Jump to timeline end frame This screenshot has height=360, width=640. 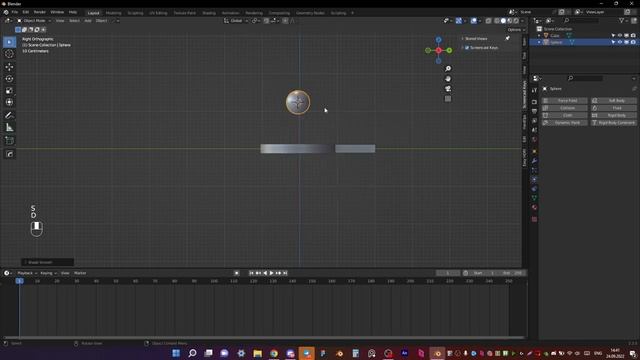tap(285, 273)
